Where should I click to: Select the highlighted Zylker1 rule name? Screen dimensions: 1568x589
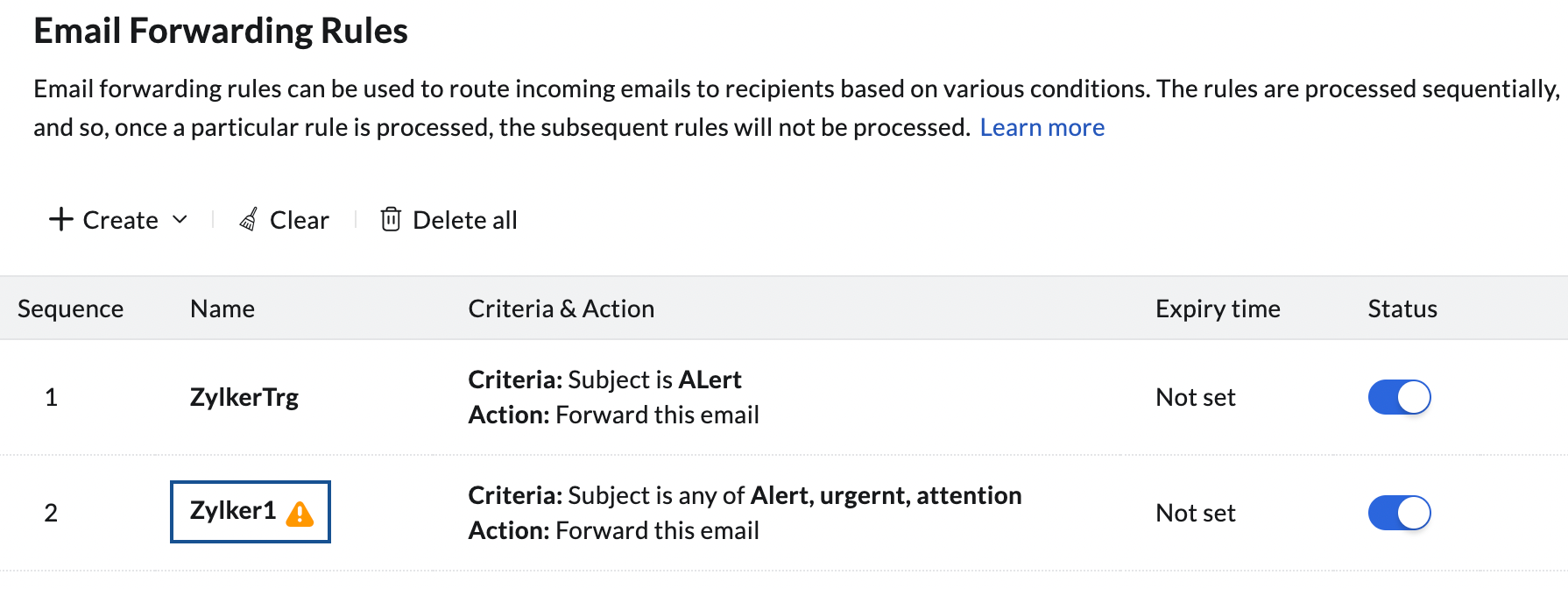click(x=233, y=510)
